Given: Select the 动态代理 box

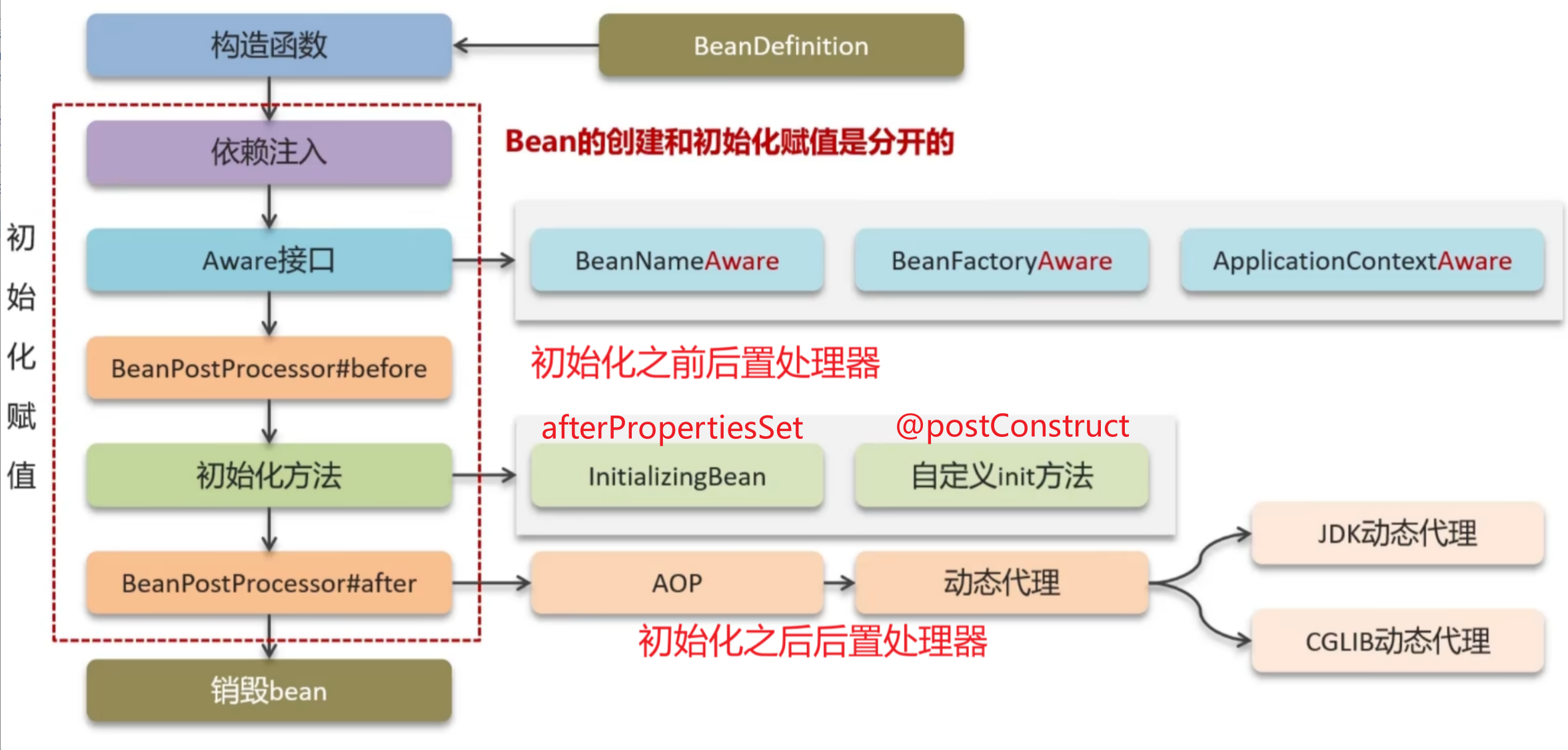Looking at the screenshot, I should [1002, 583].
